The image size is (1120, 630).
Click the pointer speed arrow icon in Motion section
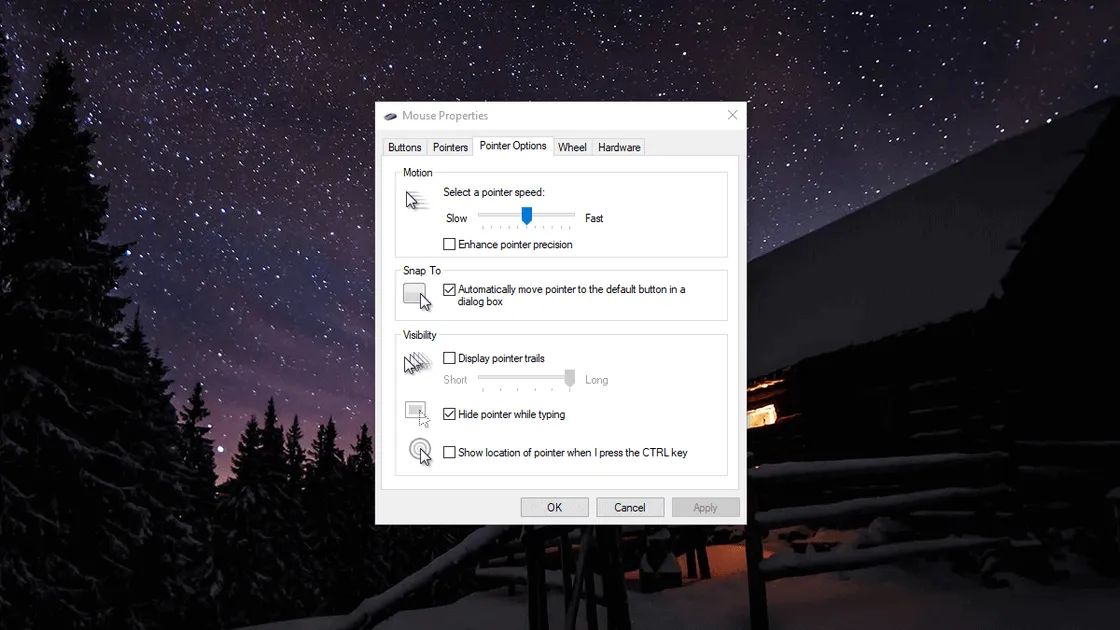416,199
